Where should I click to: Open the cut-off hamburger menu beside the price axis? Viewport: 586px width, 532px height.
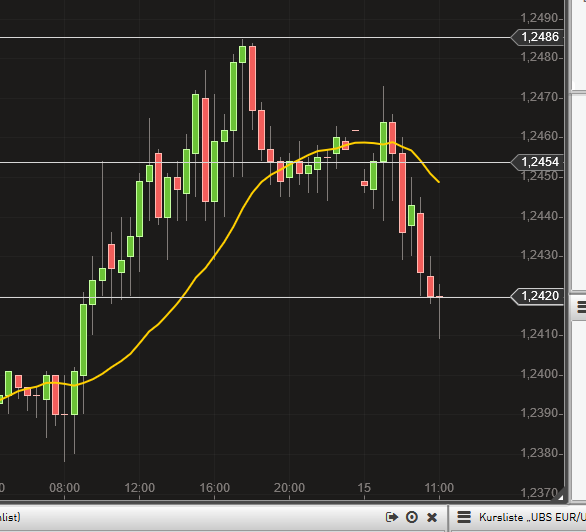pyautogui.click(x=582, y=307)
